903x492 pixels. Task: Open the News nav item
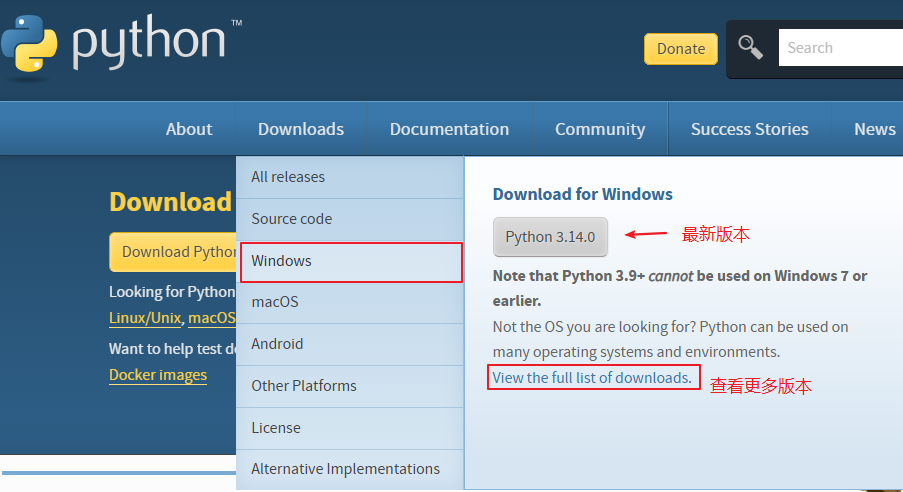(874, 129)
